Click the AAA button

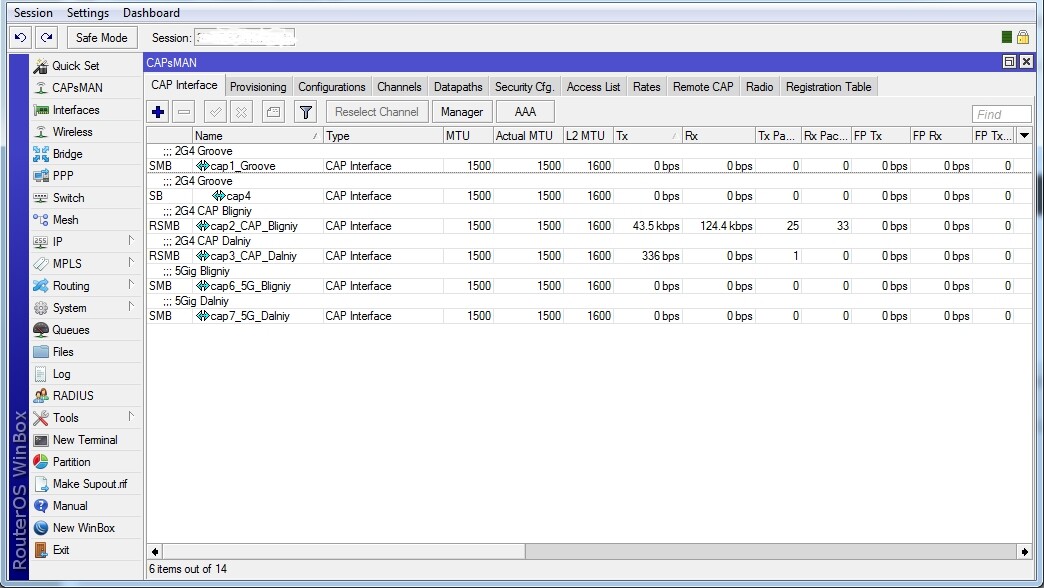[x=525, y=112]
